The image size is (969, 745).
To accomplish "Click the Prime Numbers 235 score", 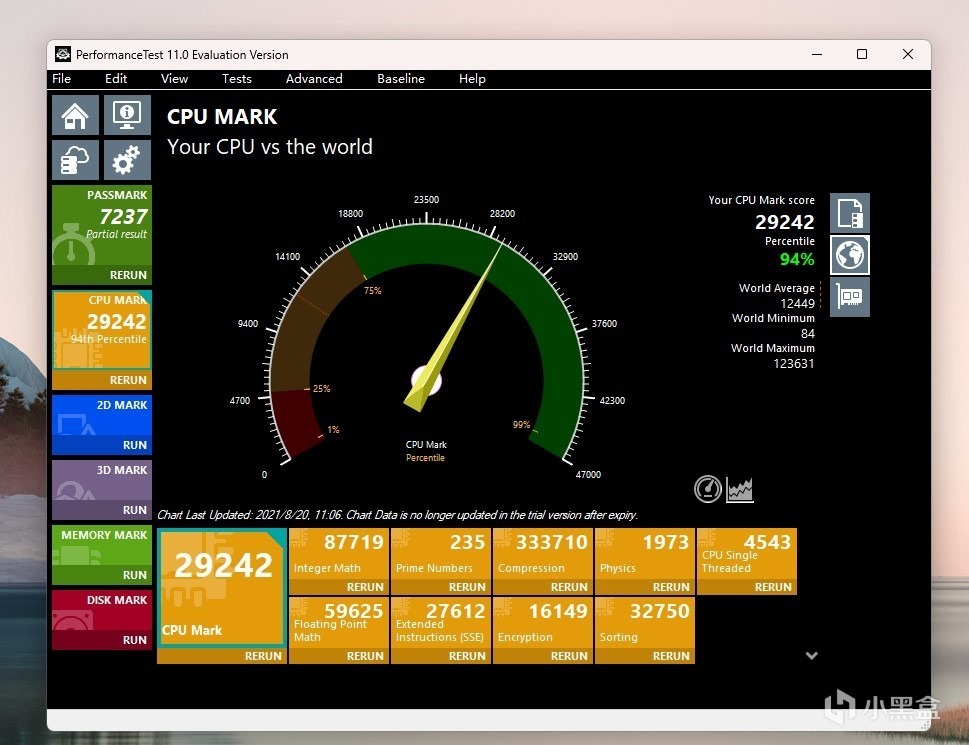I will [x=468, y=542].
